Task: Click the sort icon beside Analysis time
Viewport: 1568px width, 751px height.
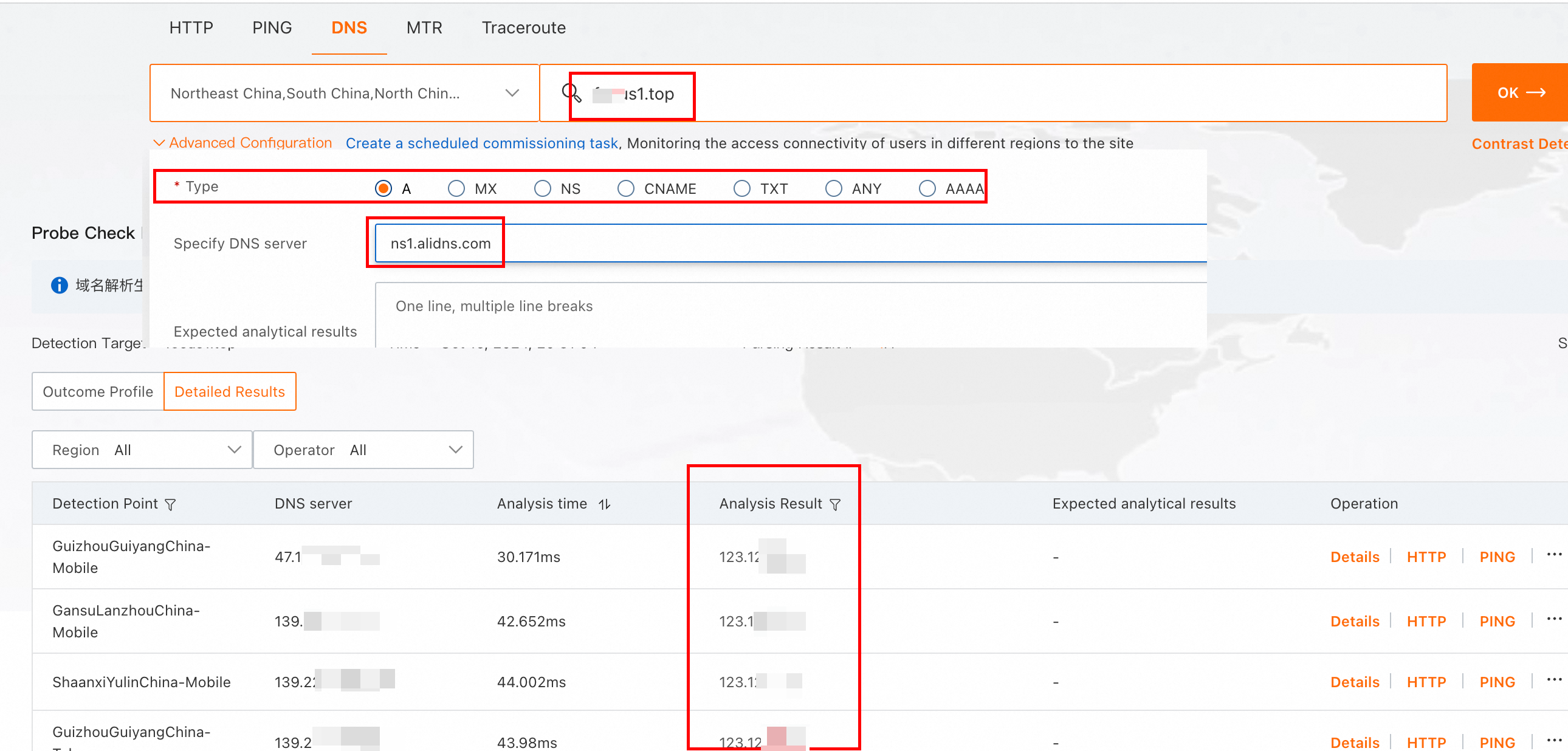Action: click(605, 504)
